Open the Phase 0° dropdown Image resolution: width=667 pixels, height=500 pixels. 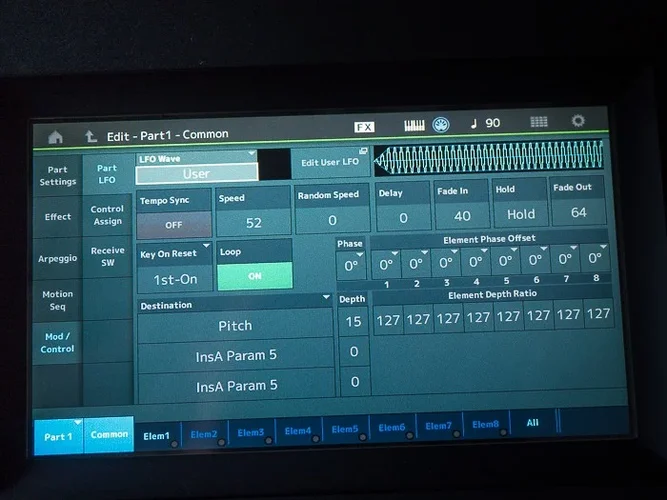[351, 266]
